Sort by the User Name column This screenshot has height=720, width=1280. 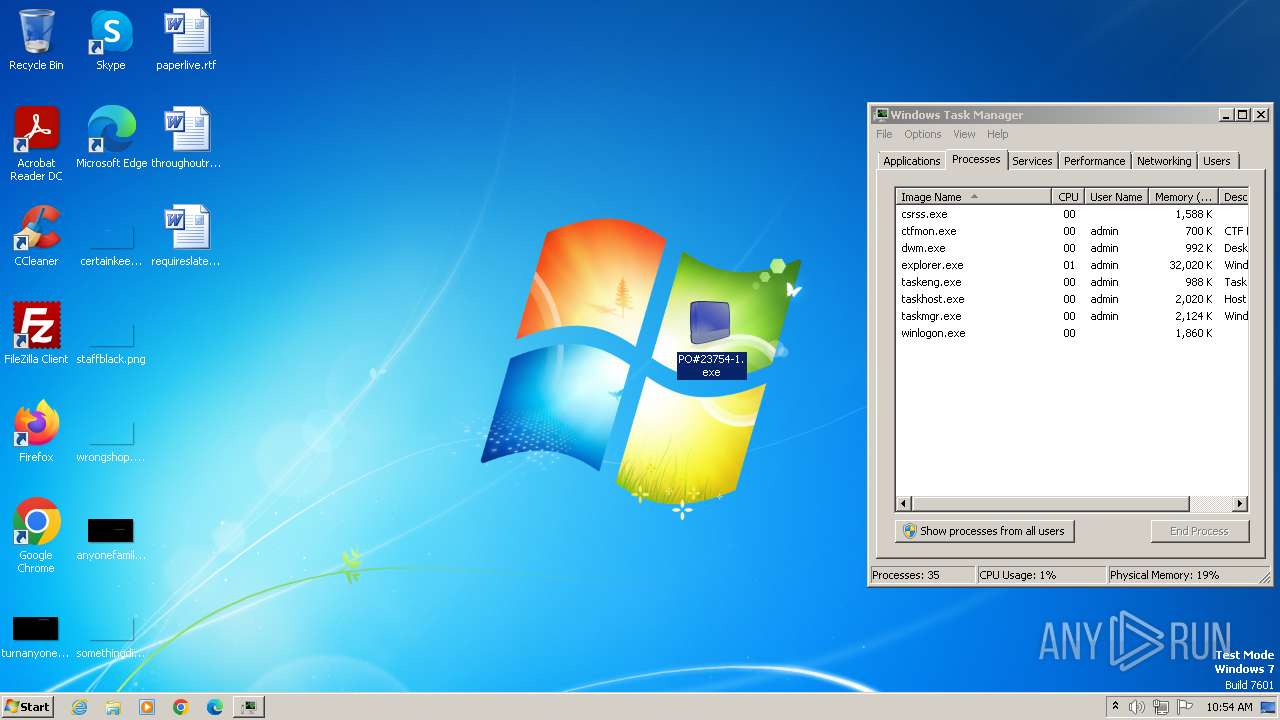tap(1116, 197)
